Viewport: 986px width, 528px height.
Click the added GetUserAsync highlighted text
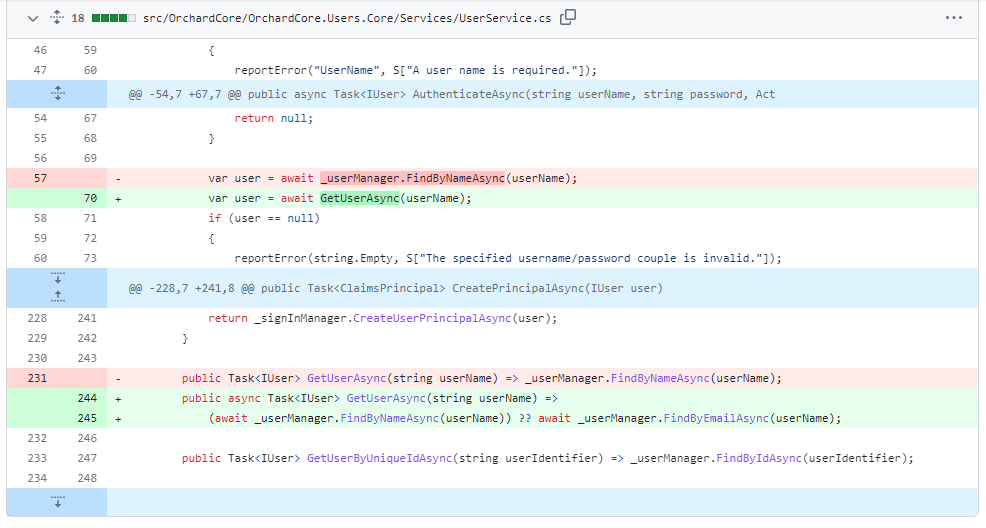pos(360,199)
